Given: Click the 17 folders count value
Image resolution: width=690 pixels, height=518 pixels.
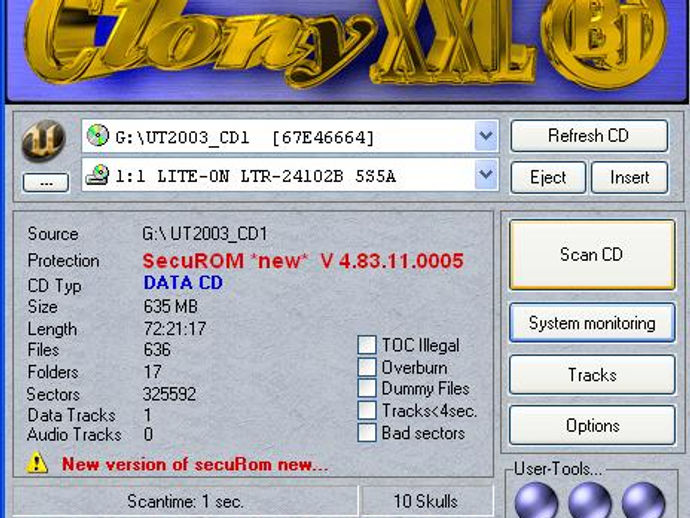Looking at the screenshot, I should click(152, 372).
